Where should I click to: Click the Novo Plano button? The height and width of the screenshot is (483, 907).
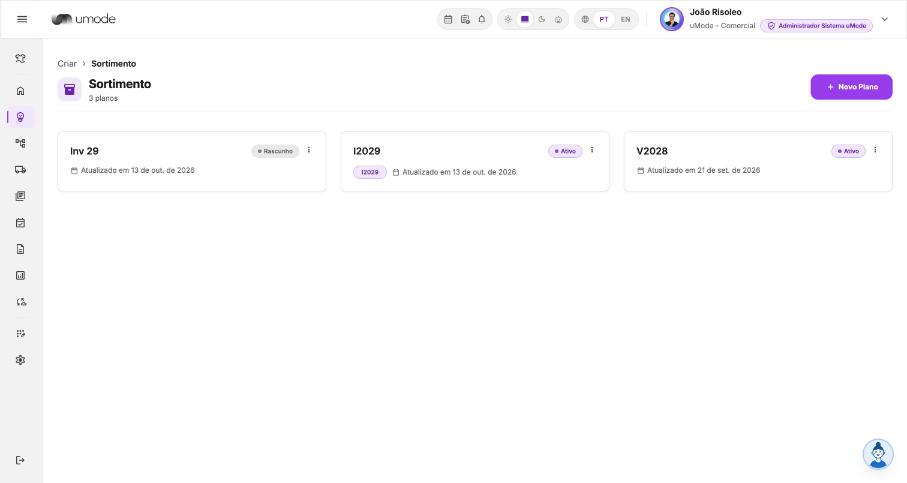coord(851,87)
